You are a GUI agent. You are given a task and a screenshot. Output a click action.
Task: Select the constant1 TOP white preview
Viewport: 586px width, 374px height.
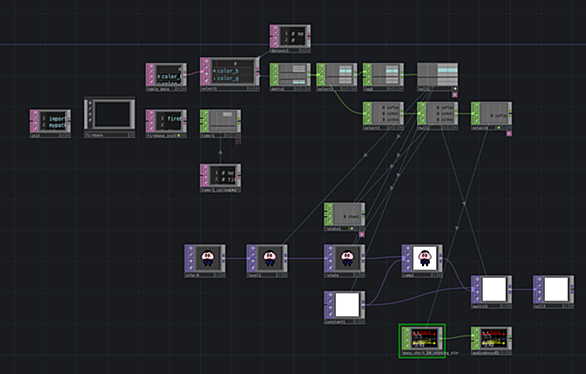point(347,305)
